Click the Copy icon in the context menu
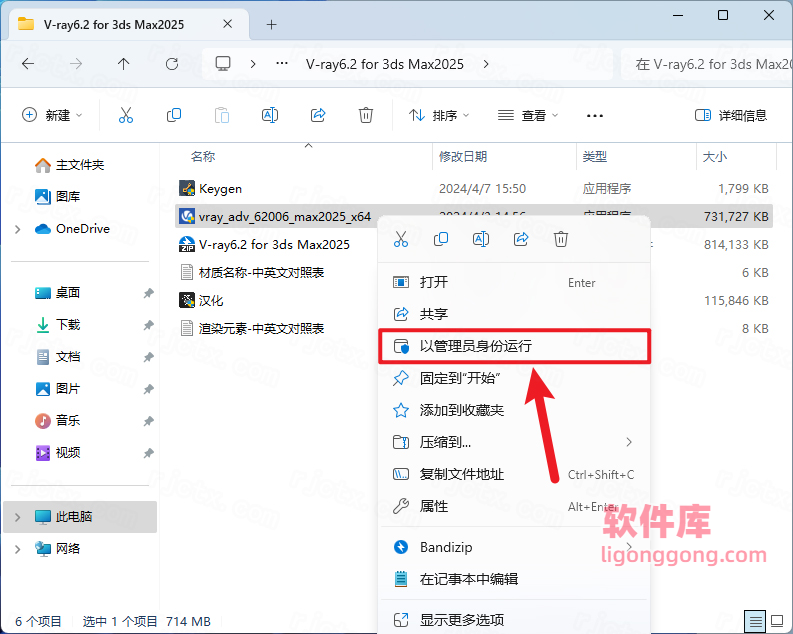The image size is (793, 634). point(440,239)
